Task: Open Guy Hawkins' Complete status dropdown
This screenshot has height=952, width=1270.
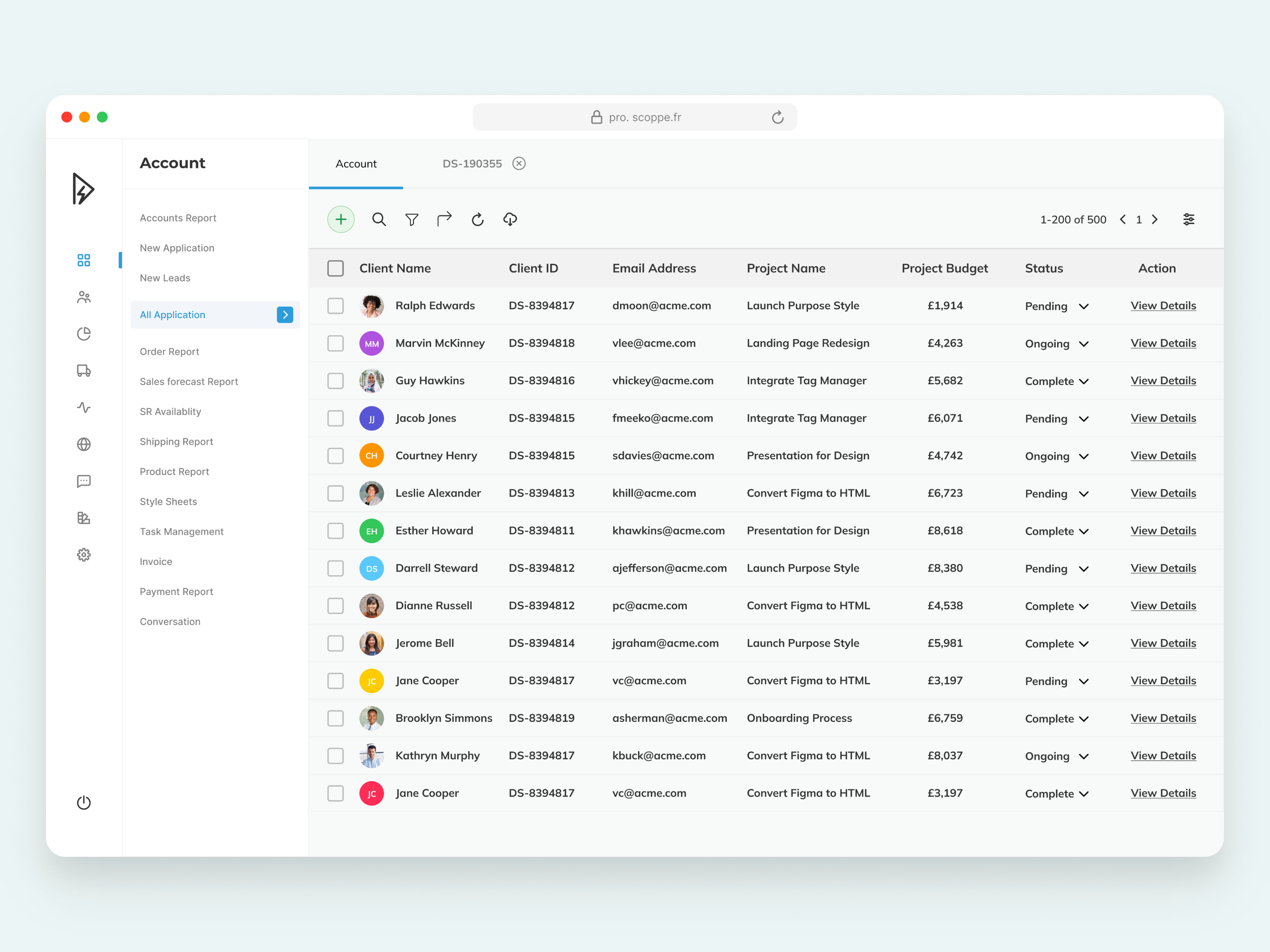Action: coord(1083,381)
